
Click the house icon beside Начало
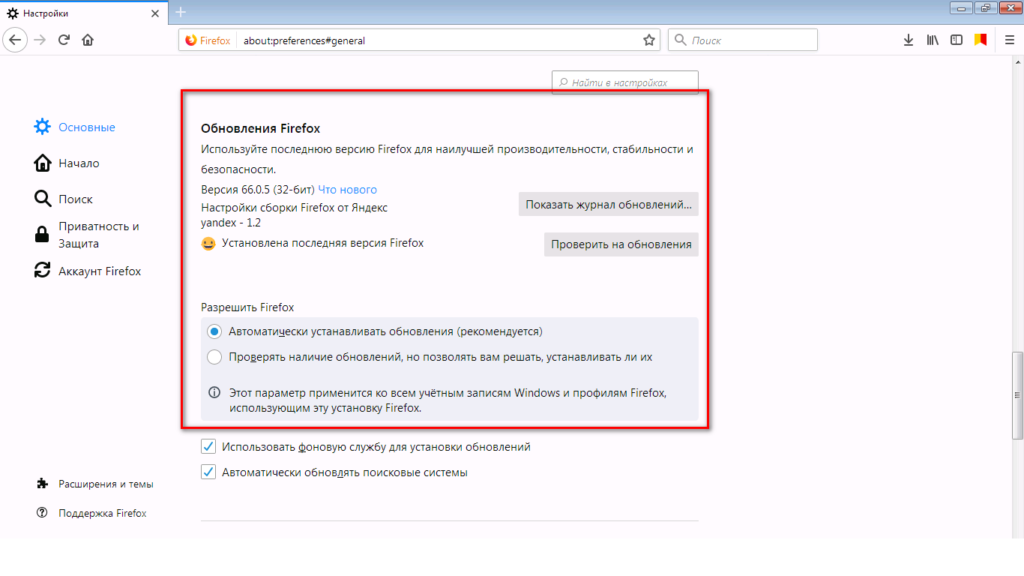42,163
